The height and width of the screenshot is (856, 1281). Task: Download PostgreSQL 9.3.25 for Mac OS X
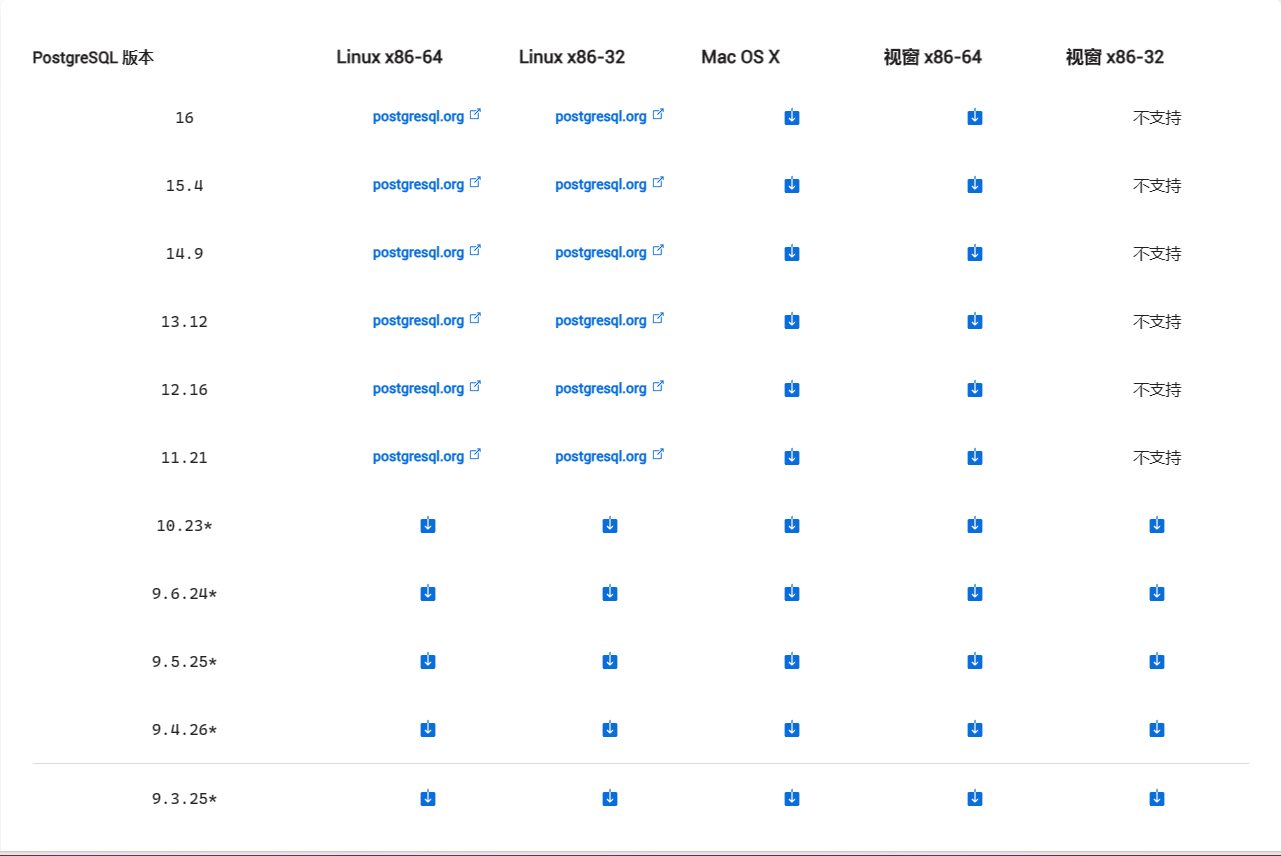pyautogui.click(x=792, y=798)
